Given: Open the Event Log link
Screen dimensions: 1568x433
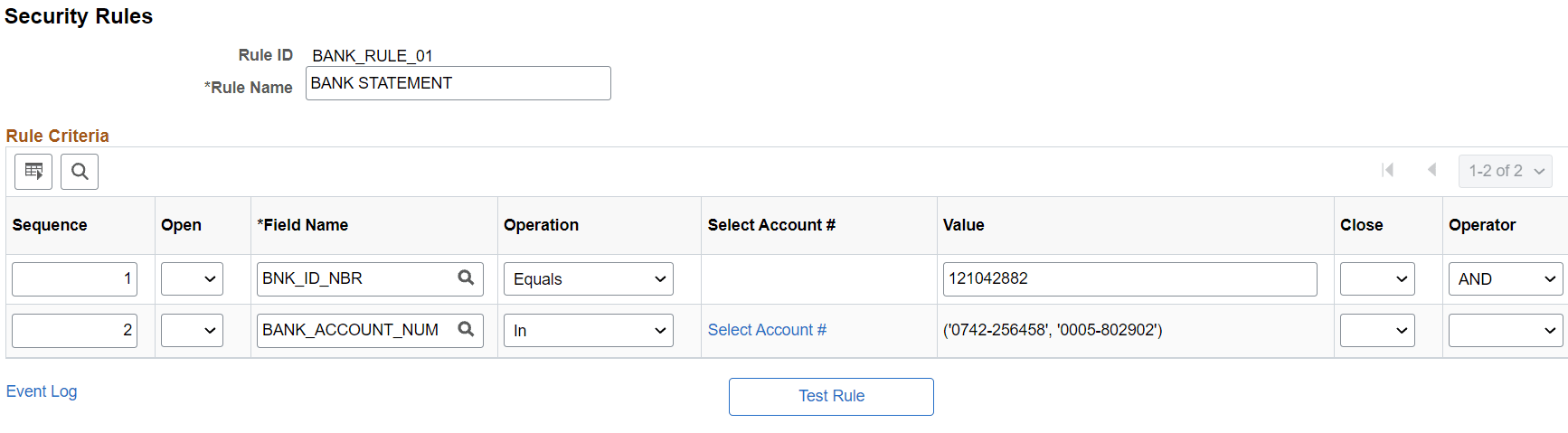Looking at the screenshot, I should (x=42, y=391).
